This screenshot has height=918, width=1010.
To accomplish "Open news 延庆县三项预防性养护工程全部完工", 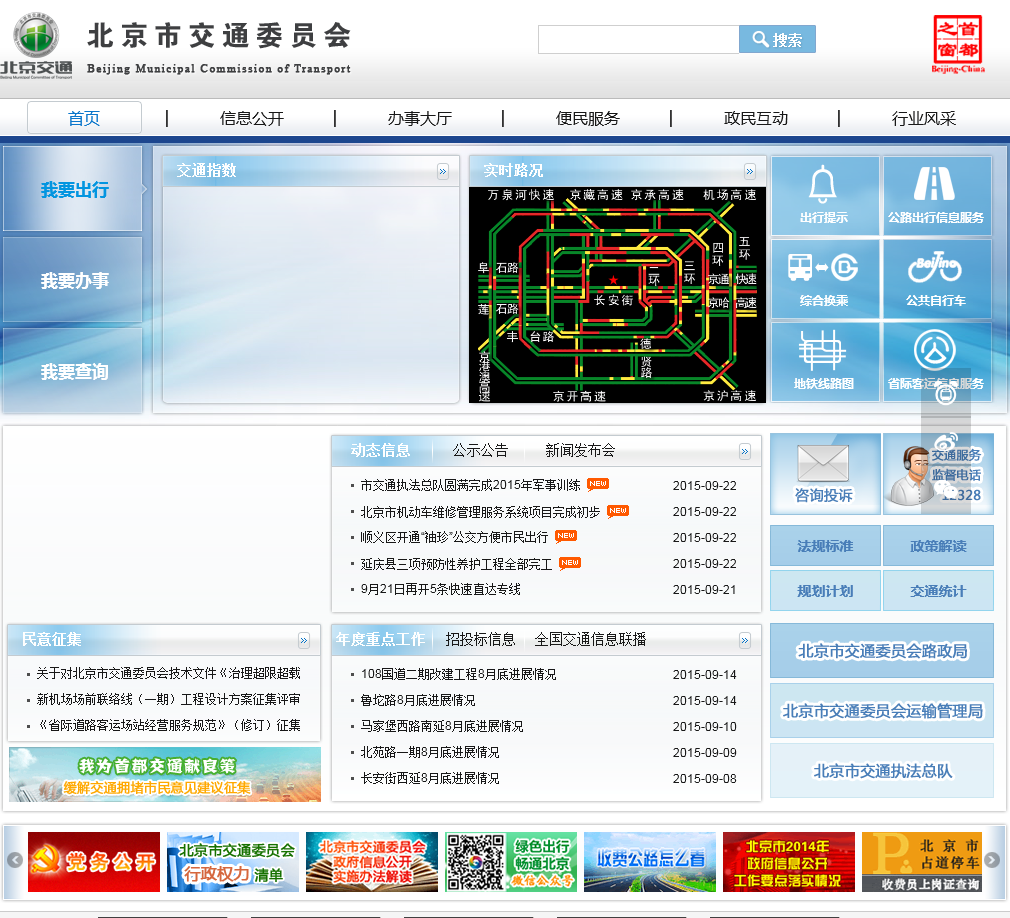I will point(456,564).
